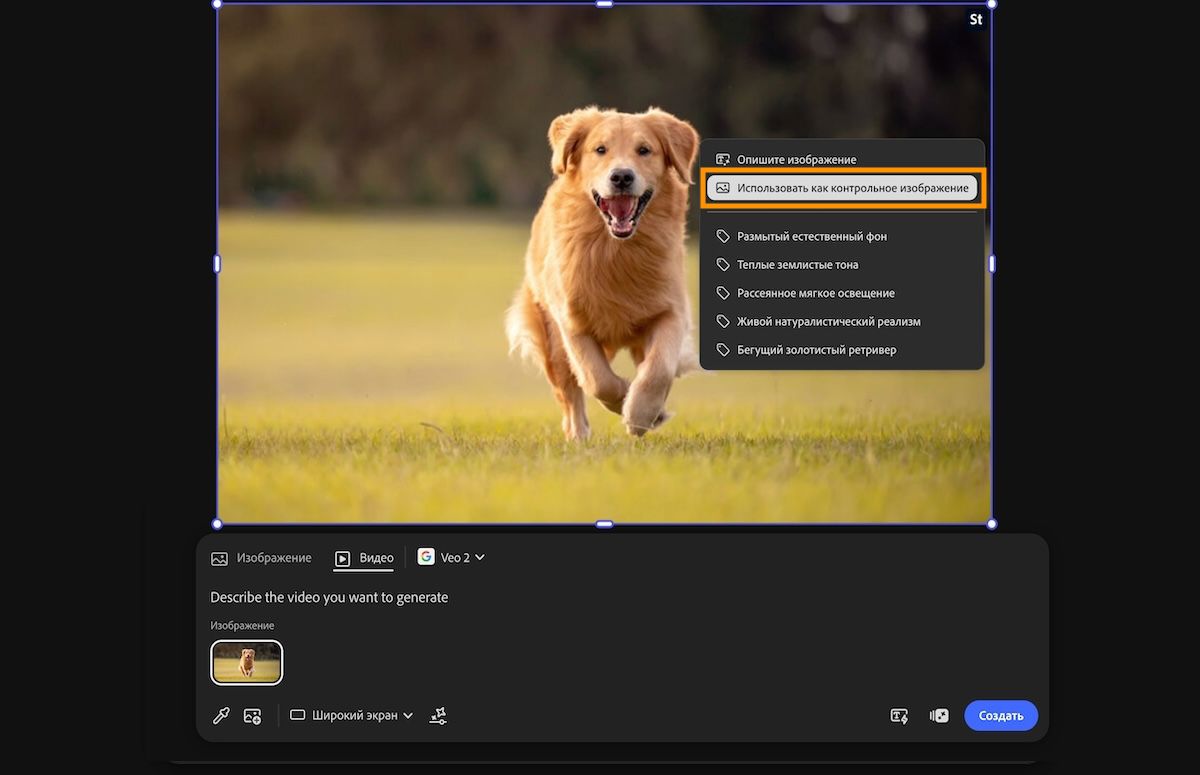Click the bottom-right corner selection handle
Viewport: 1200px width, 775px height.
[992, 524]
